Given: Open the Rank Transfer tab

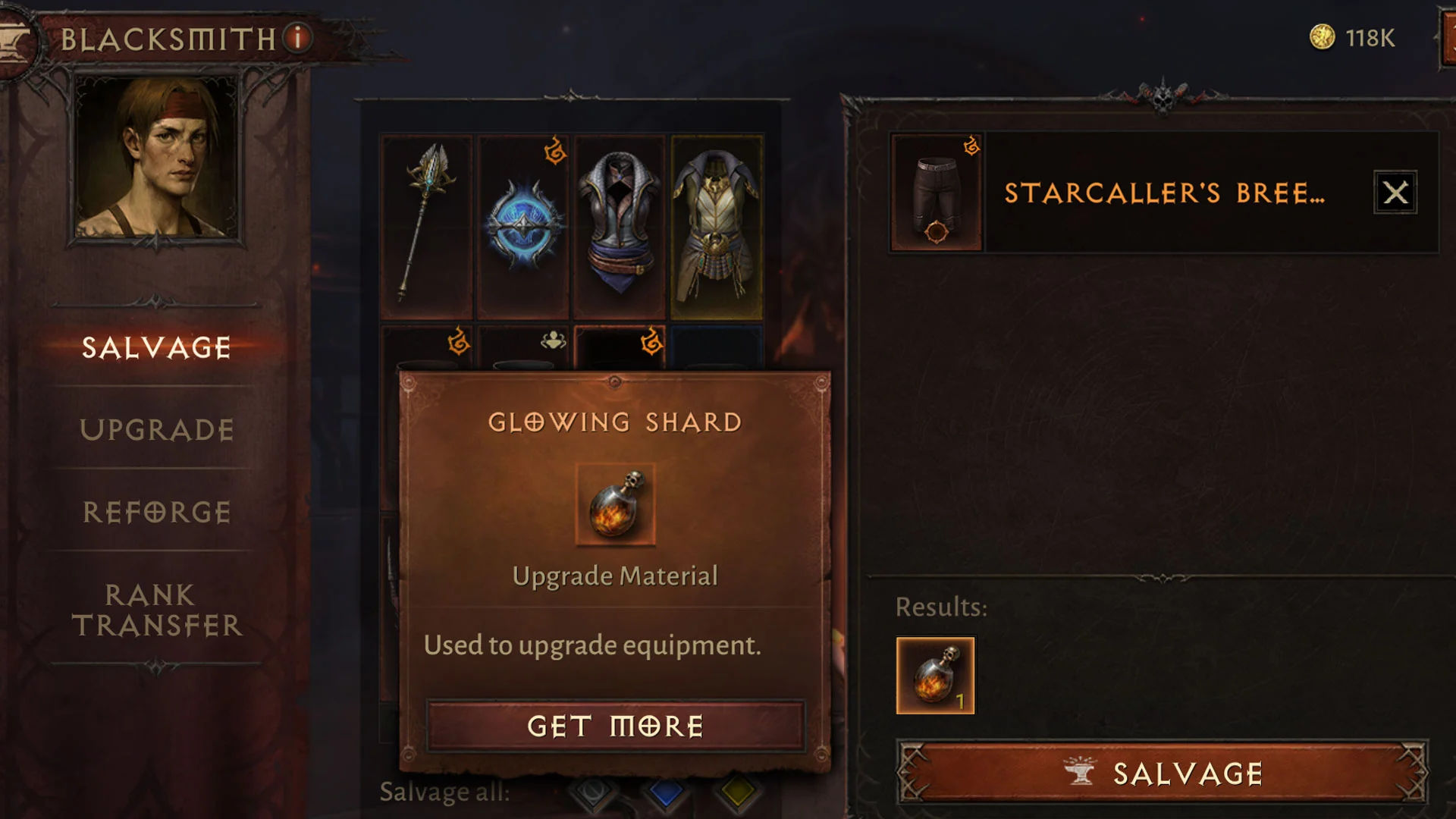Looking at the screenshot, I should coord(156,610).
